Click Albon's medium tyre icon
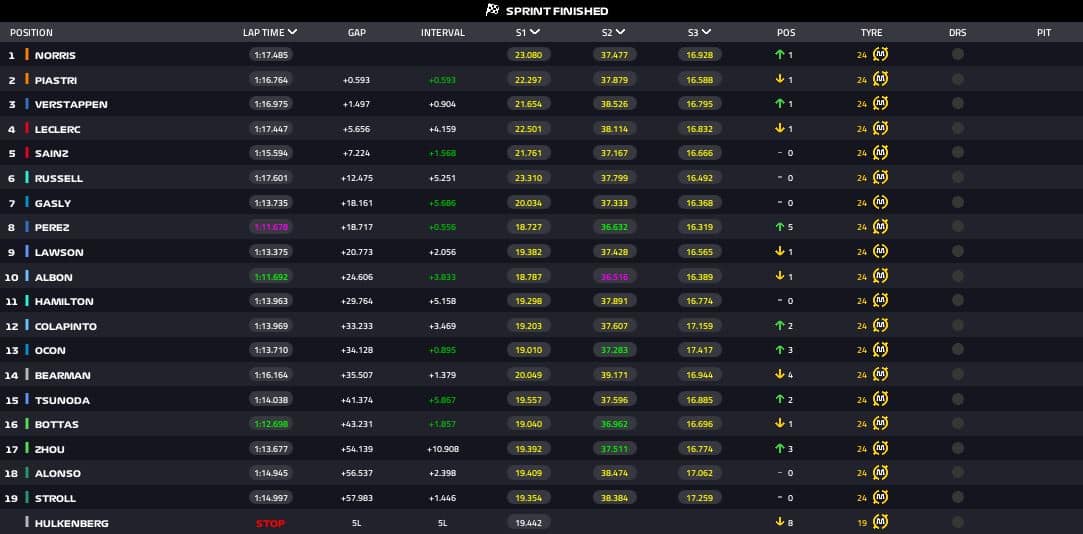Image resolution: width=1083 pixels, height=534 pixels. (x=880, y=276)
